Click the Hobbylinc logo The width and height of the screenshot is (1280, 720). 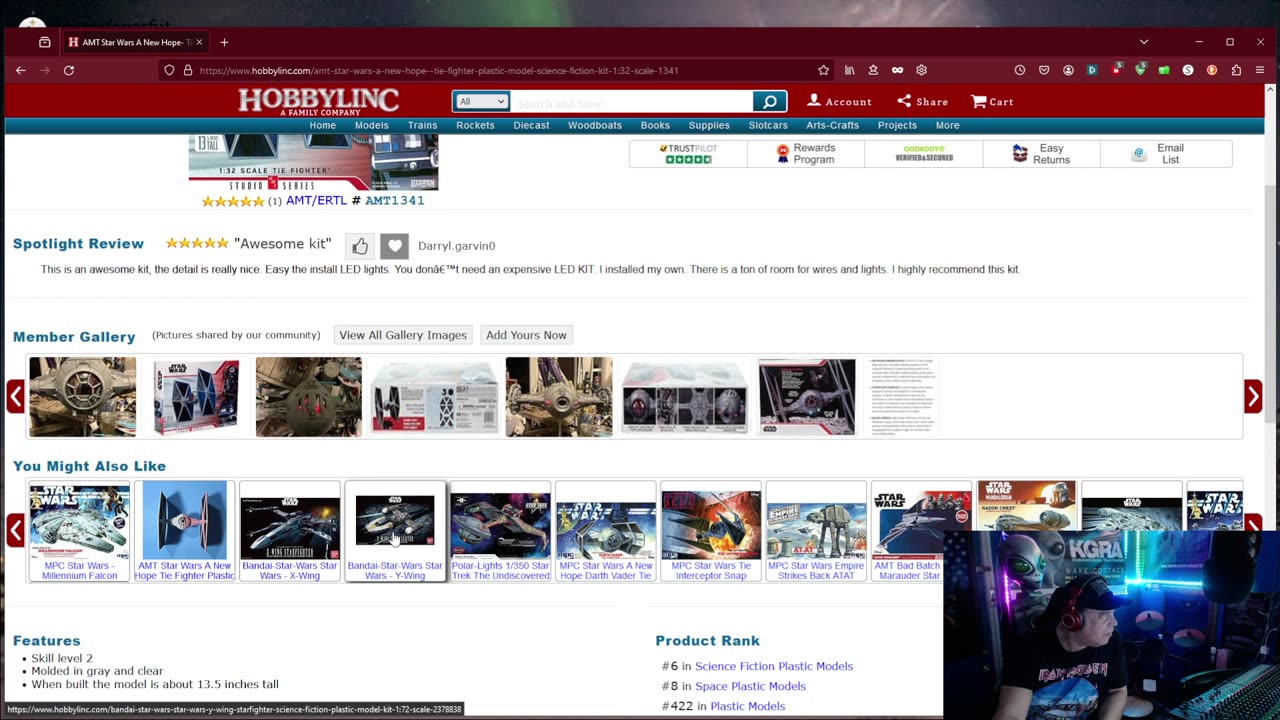click(319, 102)
